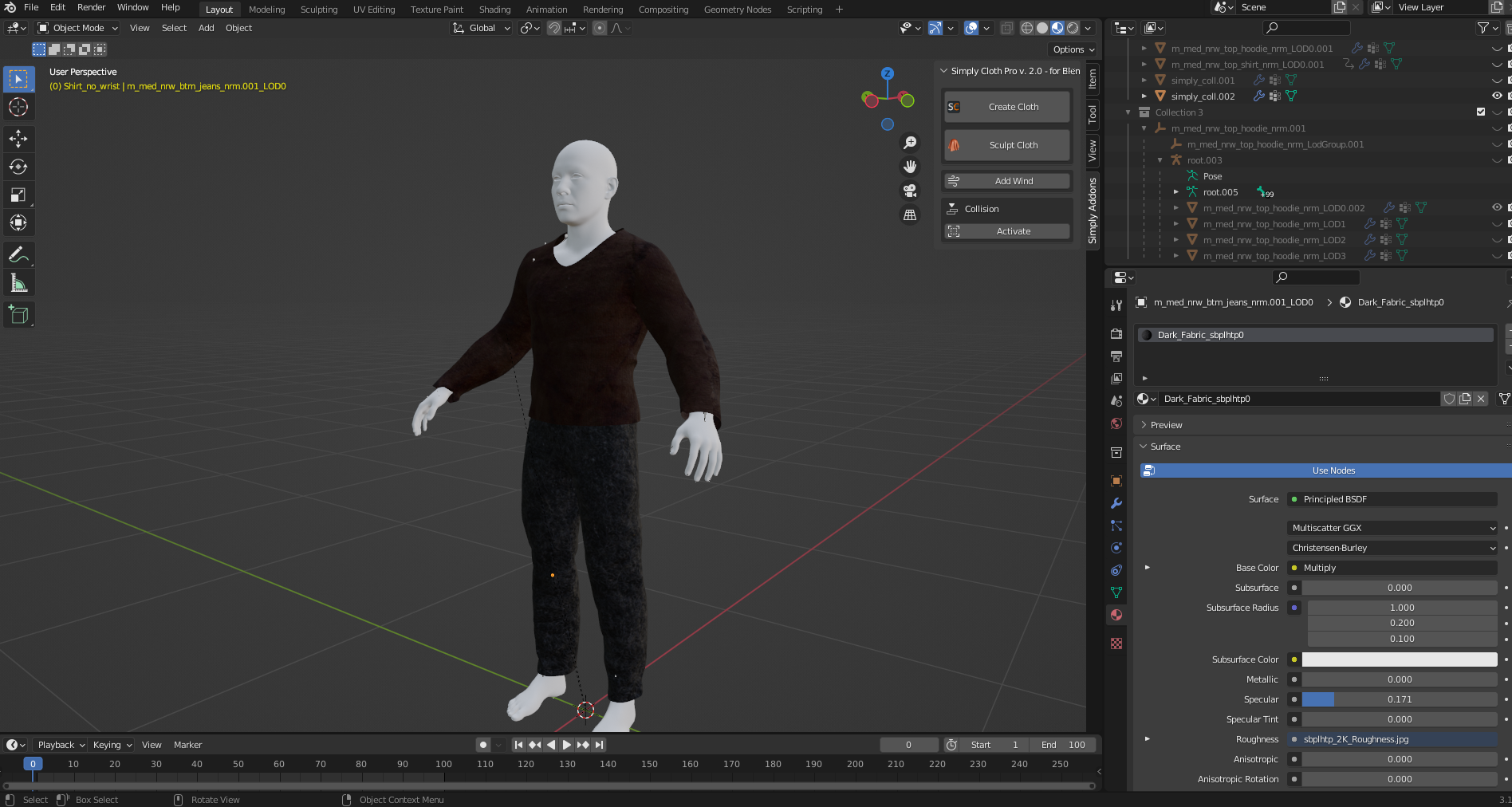Open the Physics properties tab

click(1116, 548)
